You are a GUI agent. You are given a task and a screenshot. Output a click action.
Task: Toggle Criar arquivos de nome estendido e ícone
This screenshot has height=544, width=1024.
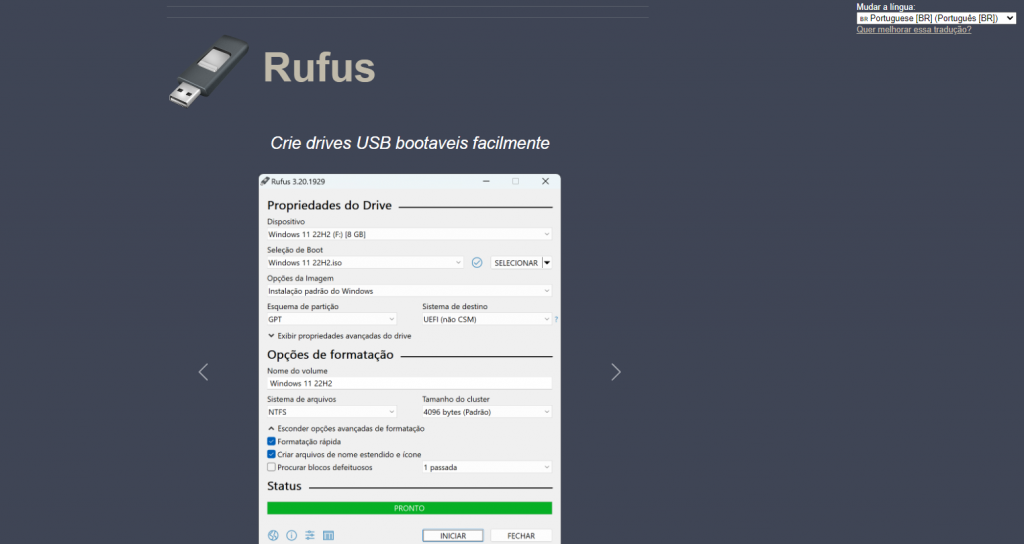point(271,455)
